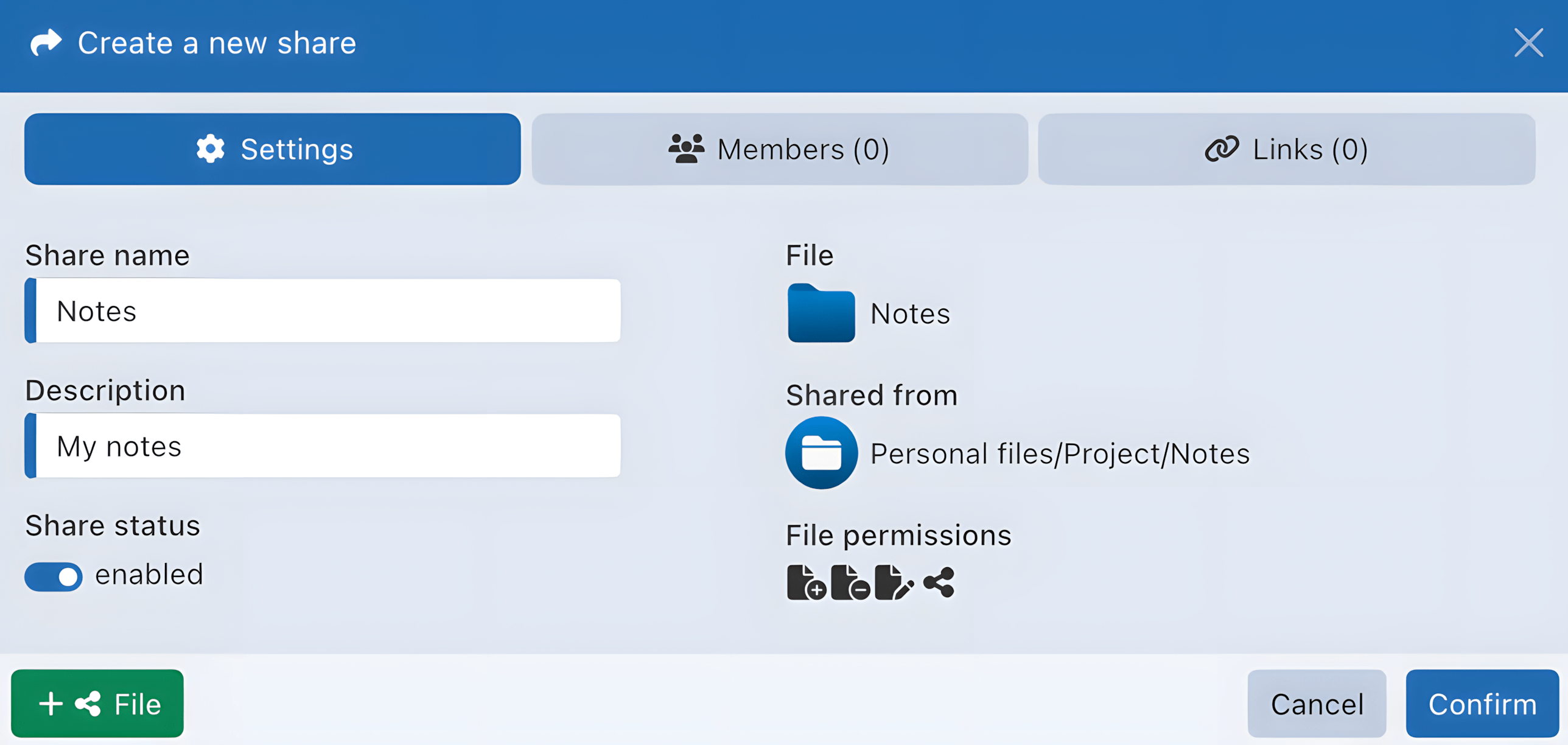The width and height of the screenshot is (1568, 745).
Task: Click the green File button to add a file
Action: pos(97,703)
